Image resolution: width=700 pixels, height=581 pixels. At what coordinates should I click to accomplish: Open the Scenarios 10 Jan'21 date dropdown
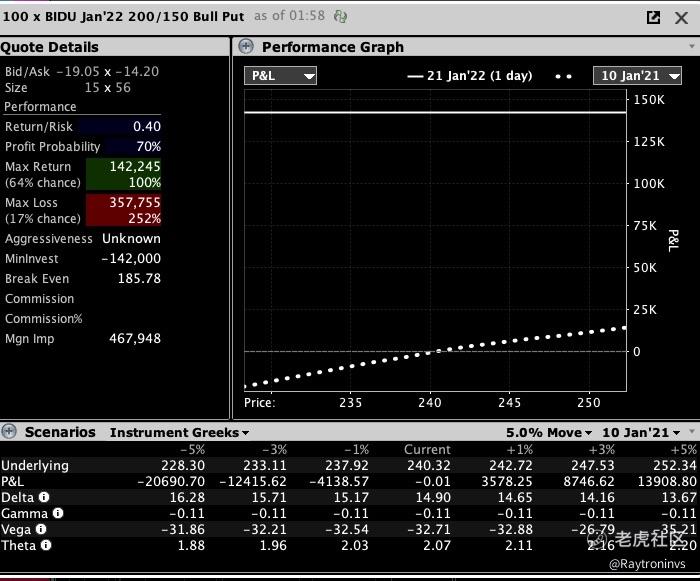click(641, 432)
